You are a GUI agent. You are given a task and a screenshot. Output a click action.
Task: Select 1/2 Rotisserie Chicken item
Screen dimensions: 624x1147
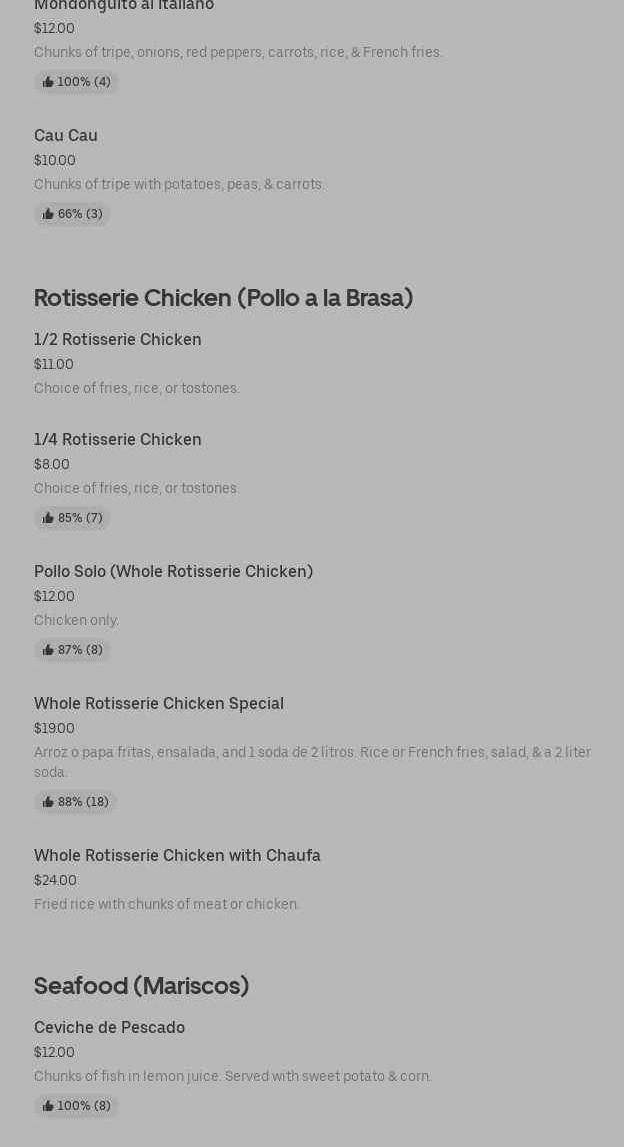click(x=118, y=339)
